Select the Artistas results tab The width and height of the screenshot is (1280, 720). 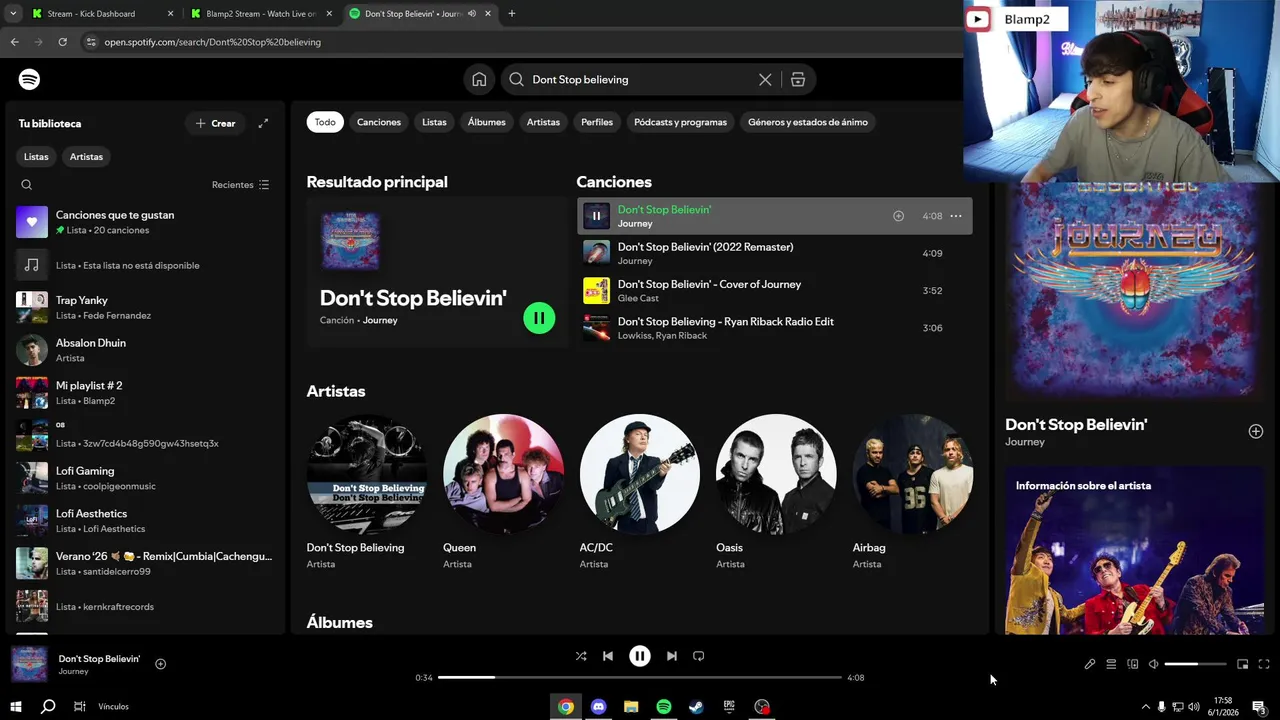[x=543, y=122]
